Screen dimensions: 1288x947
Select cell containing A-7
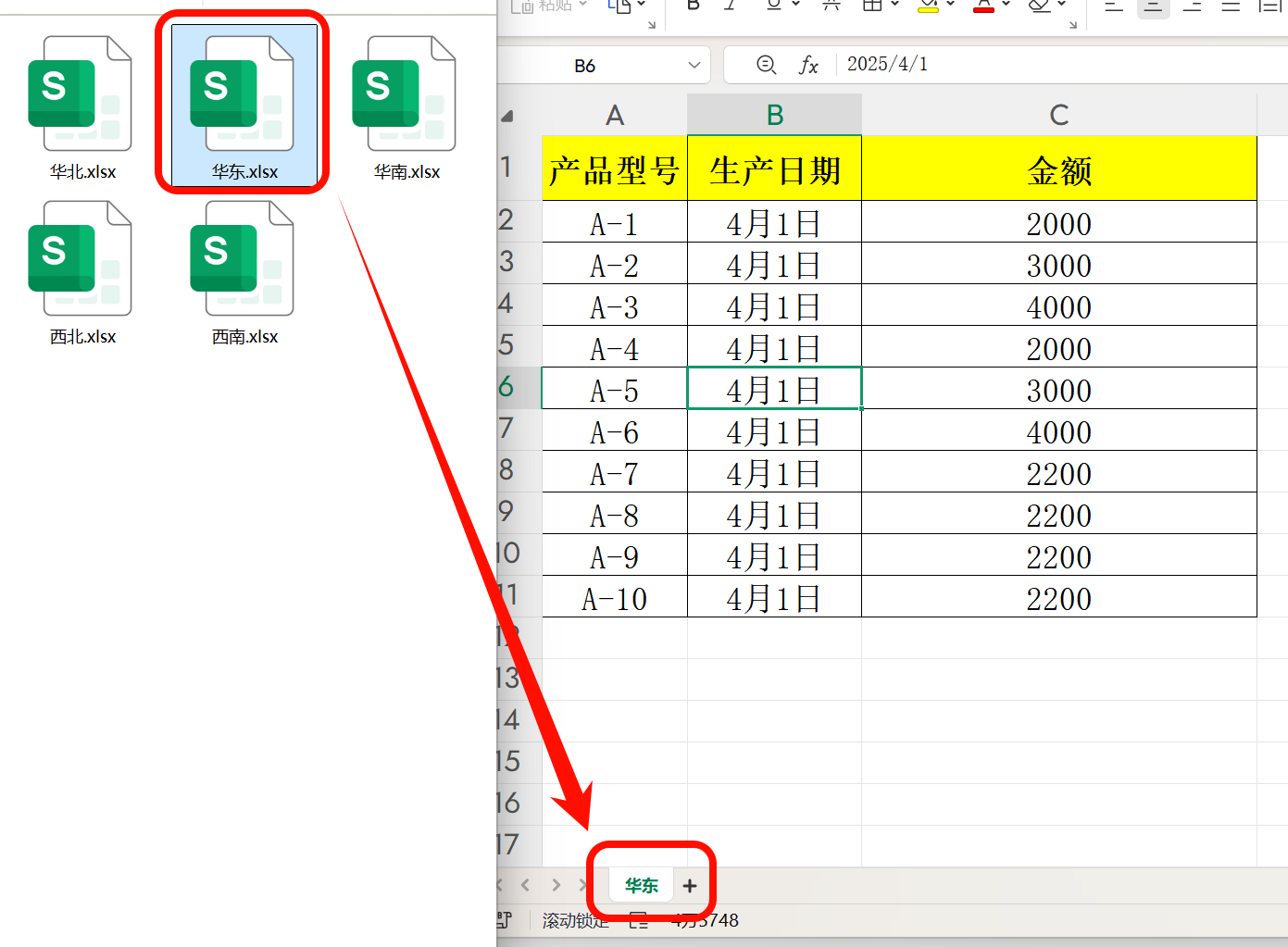pyautogui.click(x=615, y=472)
